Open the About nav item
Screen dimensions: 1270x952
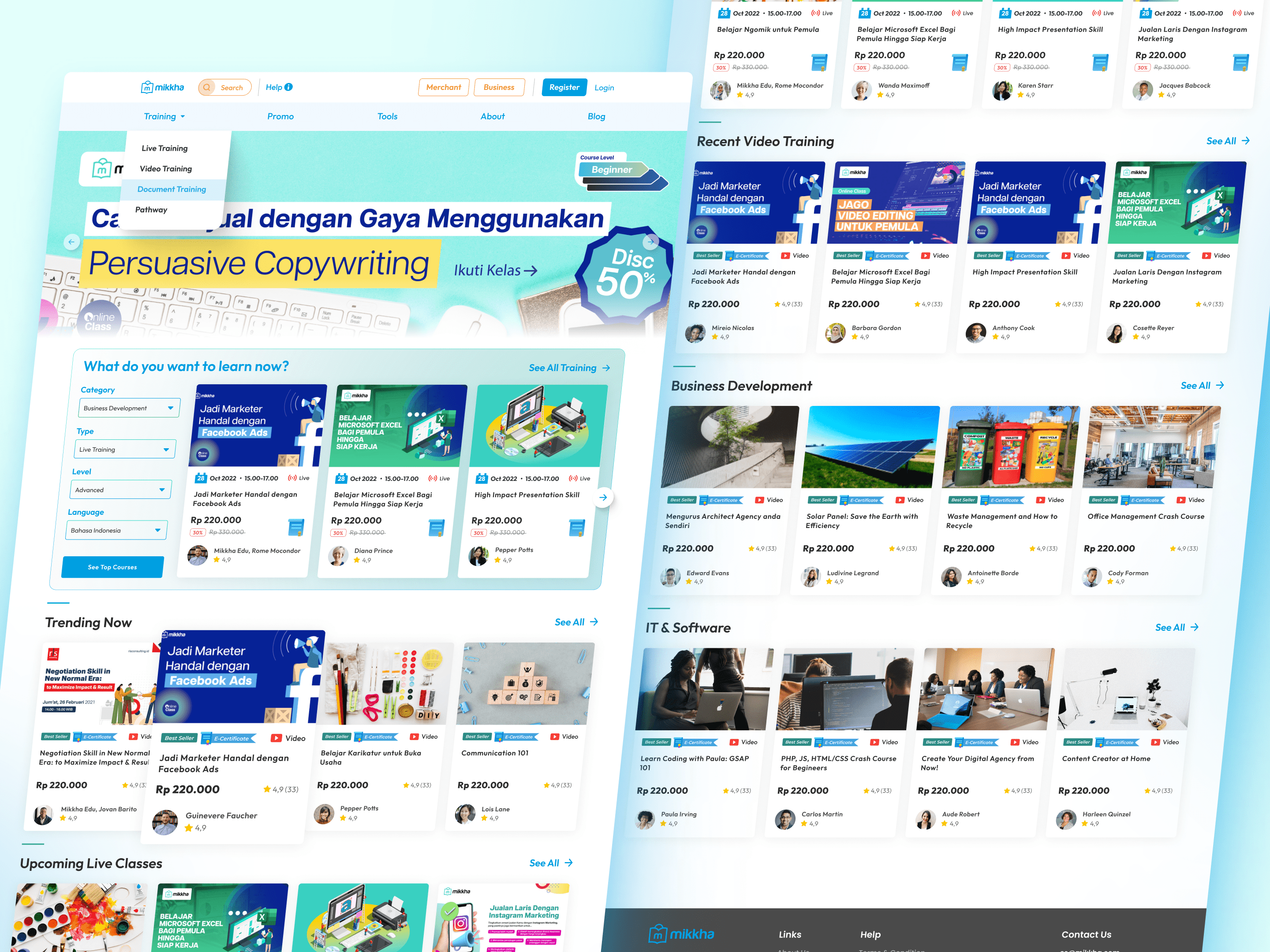pos(493,116)
